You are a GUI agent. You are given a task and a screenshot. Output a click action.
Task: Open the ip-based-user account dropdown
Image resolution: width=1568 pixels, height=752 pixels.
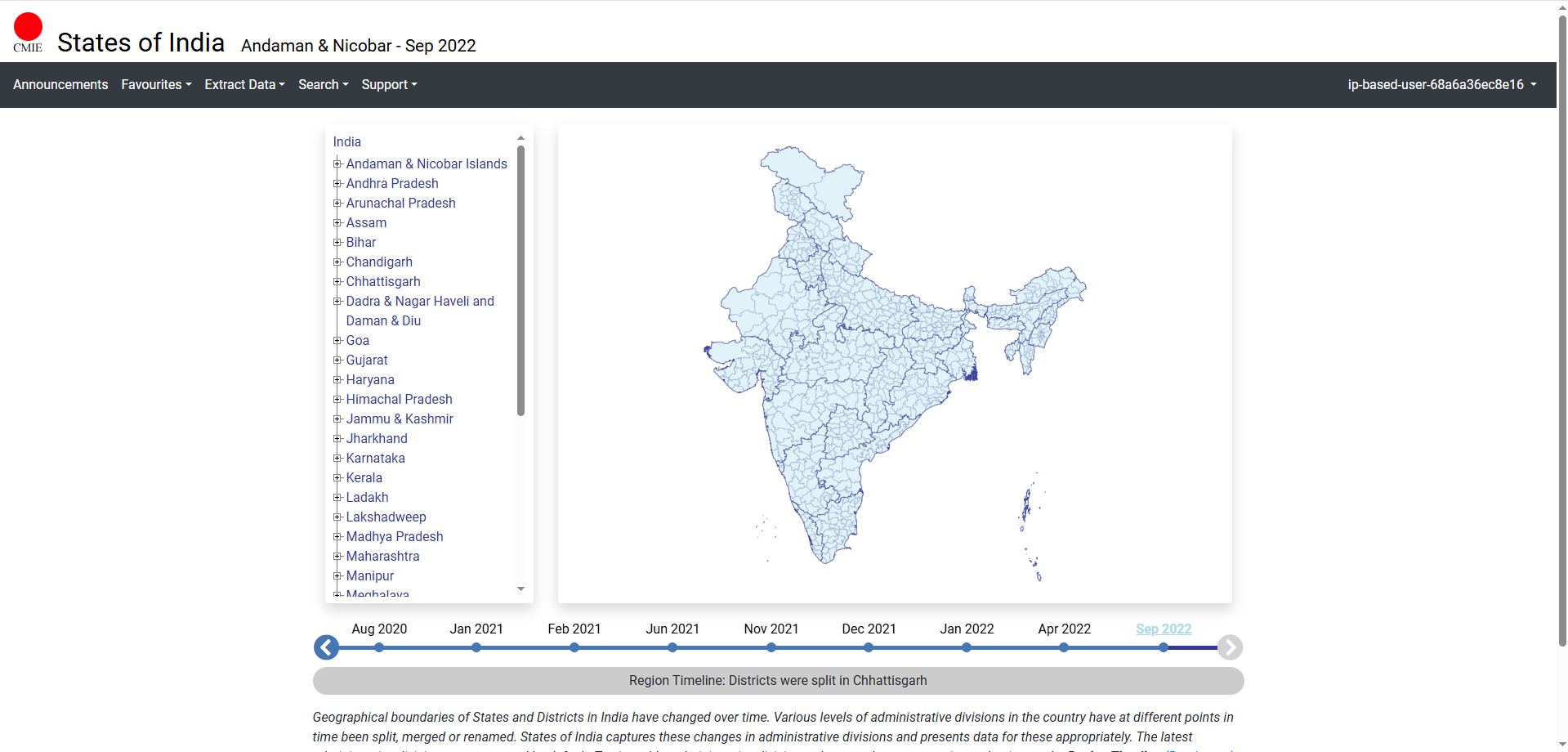(x=1441, y=85)
